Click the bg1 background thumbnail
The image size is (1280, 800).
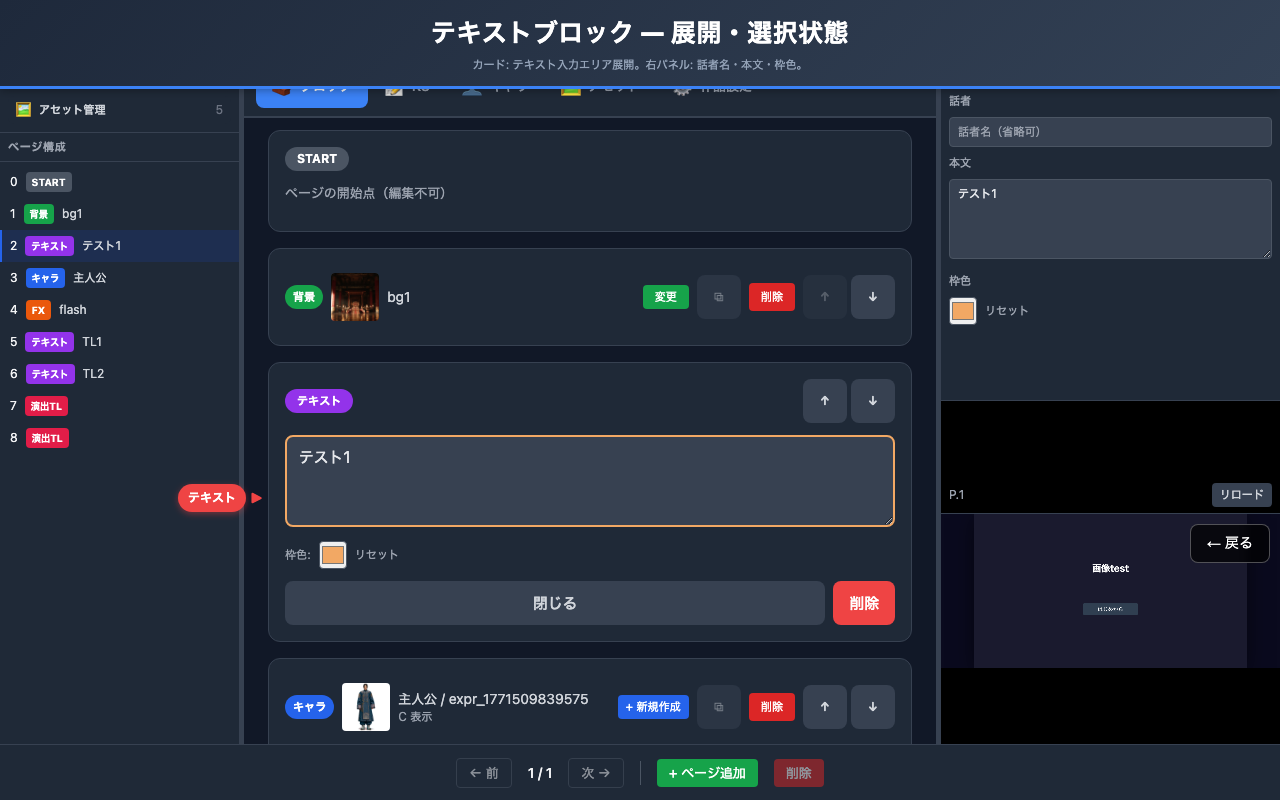tap(355, 297)
